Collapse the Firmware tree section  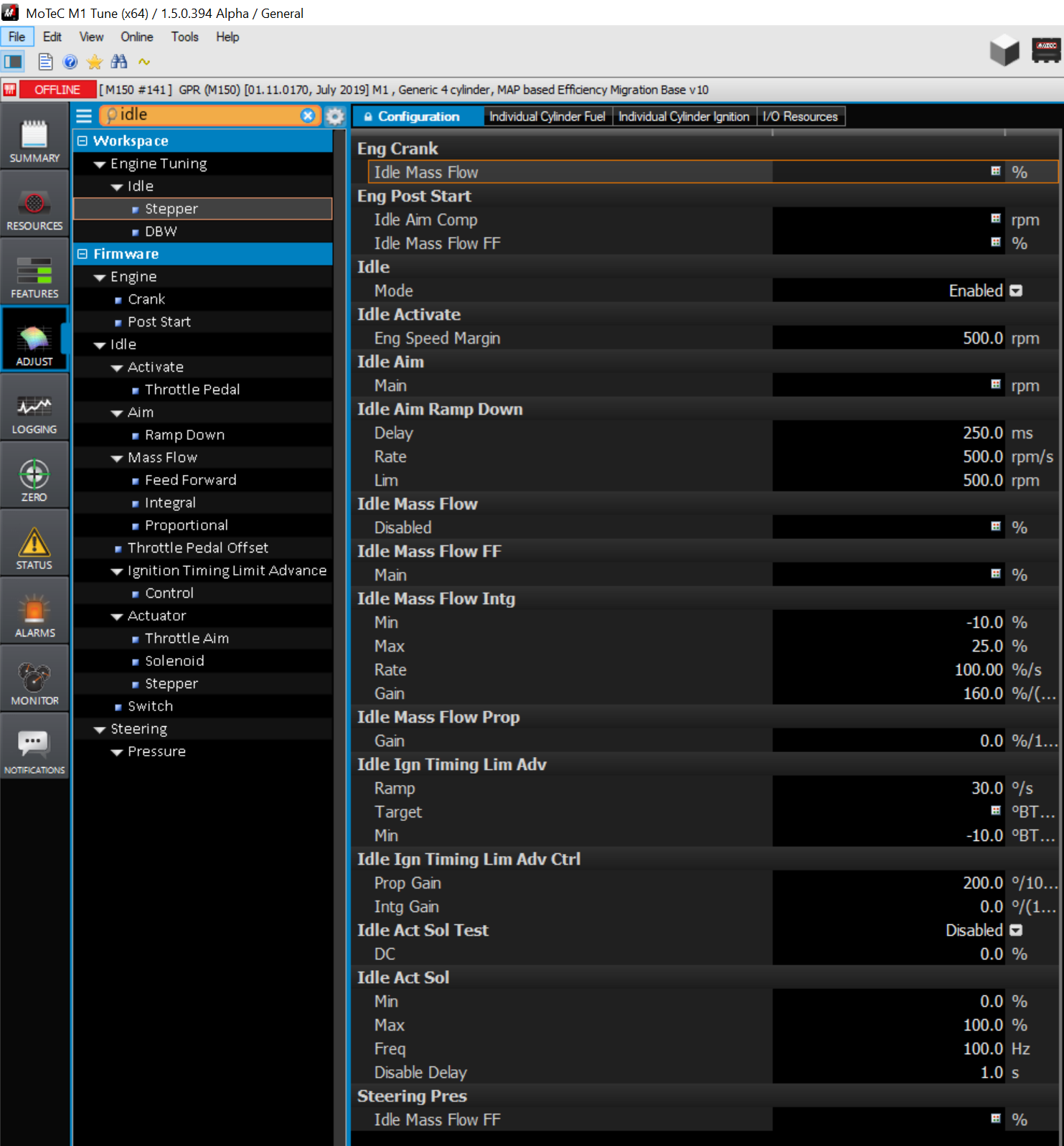pos(83,254)
